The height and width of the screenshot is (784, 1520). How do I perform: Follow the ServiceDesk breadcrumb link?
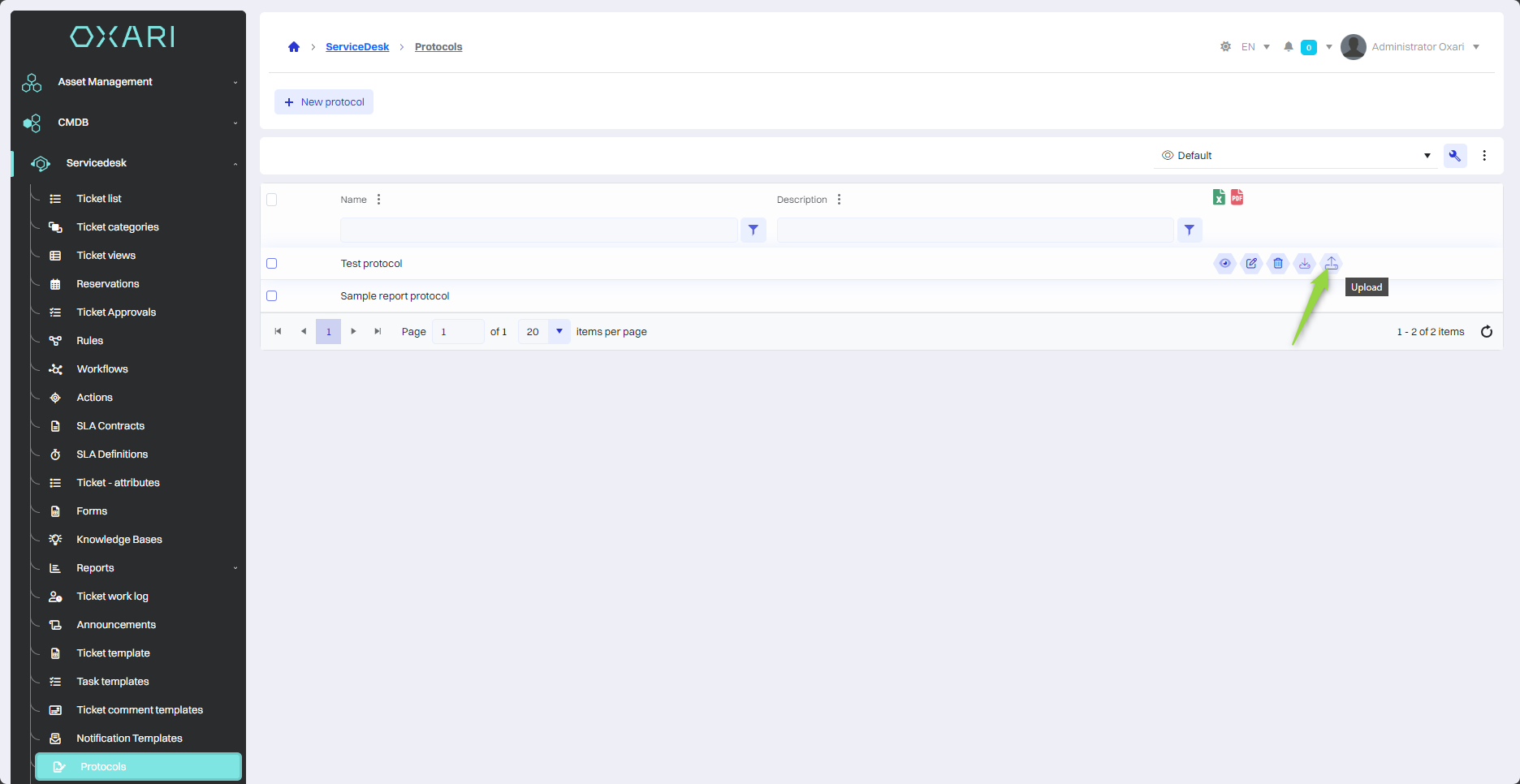357,47
